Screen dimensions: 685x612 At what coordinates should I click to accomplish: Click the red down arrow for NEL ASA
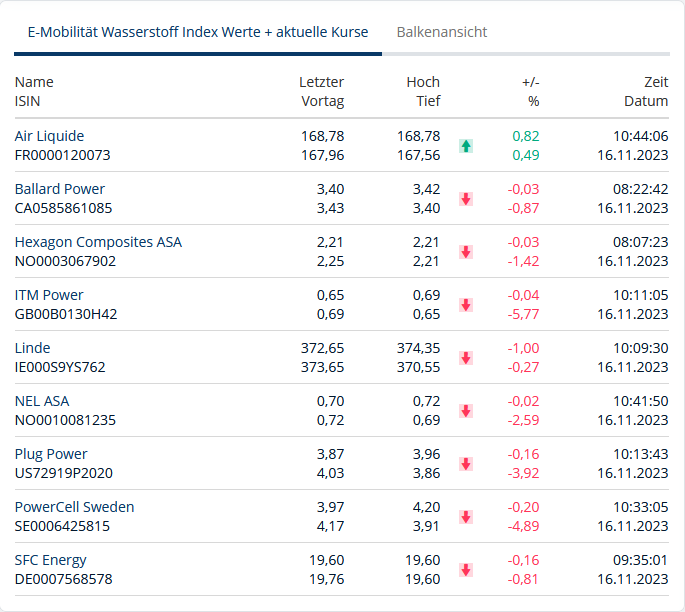tap(466, 411)
